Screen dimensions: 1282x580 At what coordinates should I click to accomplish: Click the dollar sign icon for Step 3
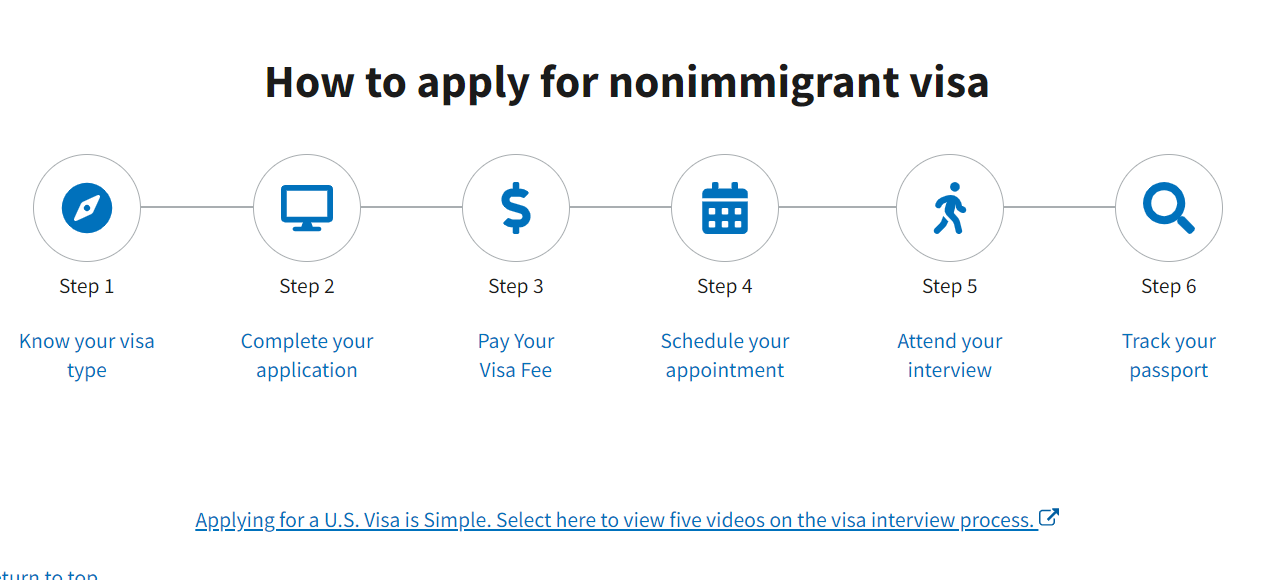(516, 208)
